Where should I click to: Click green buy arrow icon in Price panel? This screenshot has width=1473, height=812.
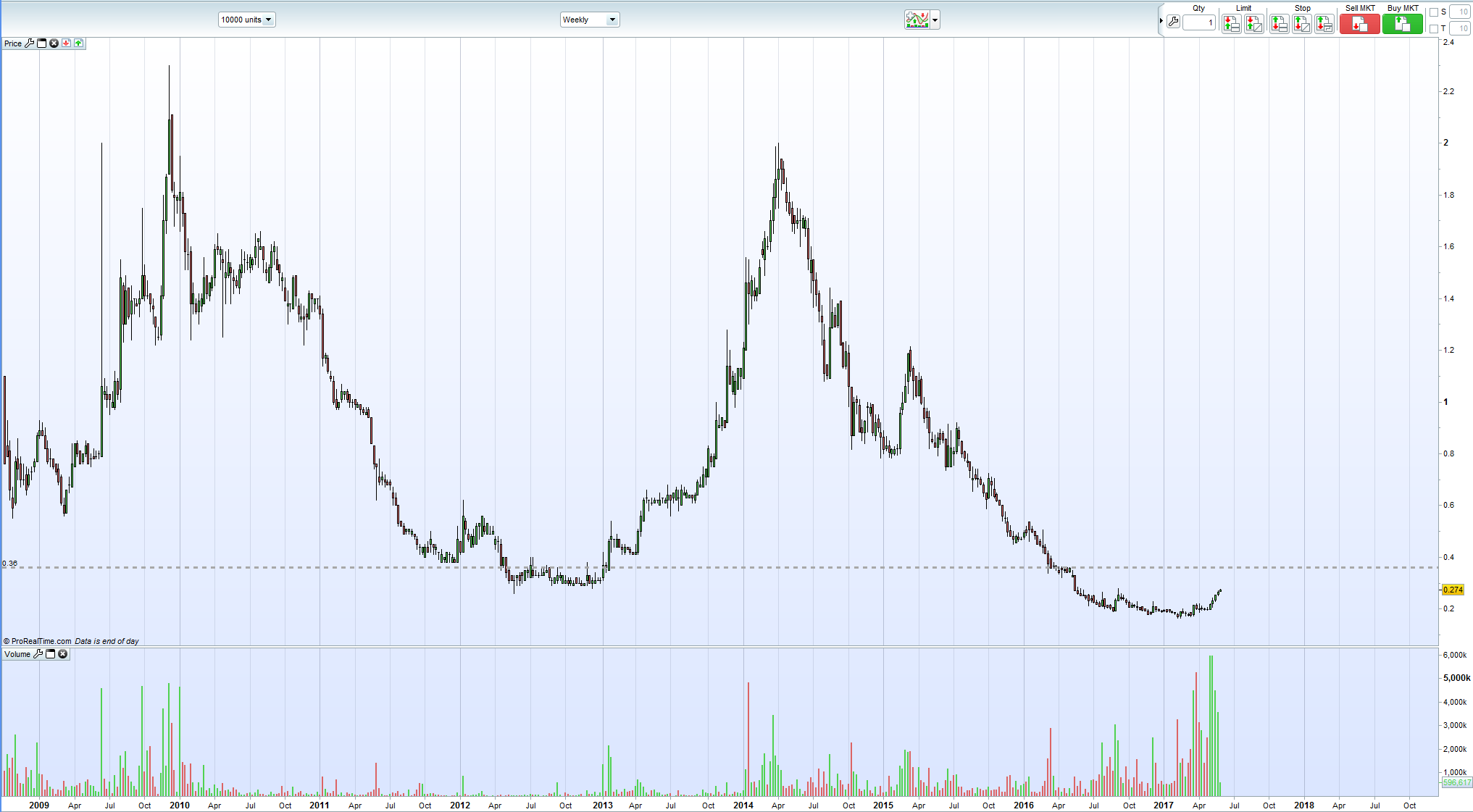click(78, 43)
